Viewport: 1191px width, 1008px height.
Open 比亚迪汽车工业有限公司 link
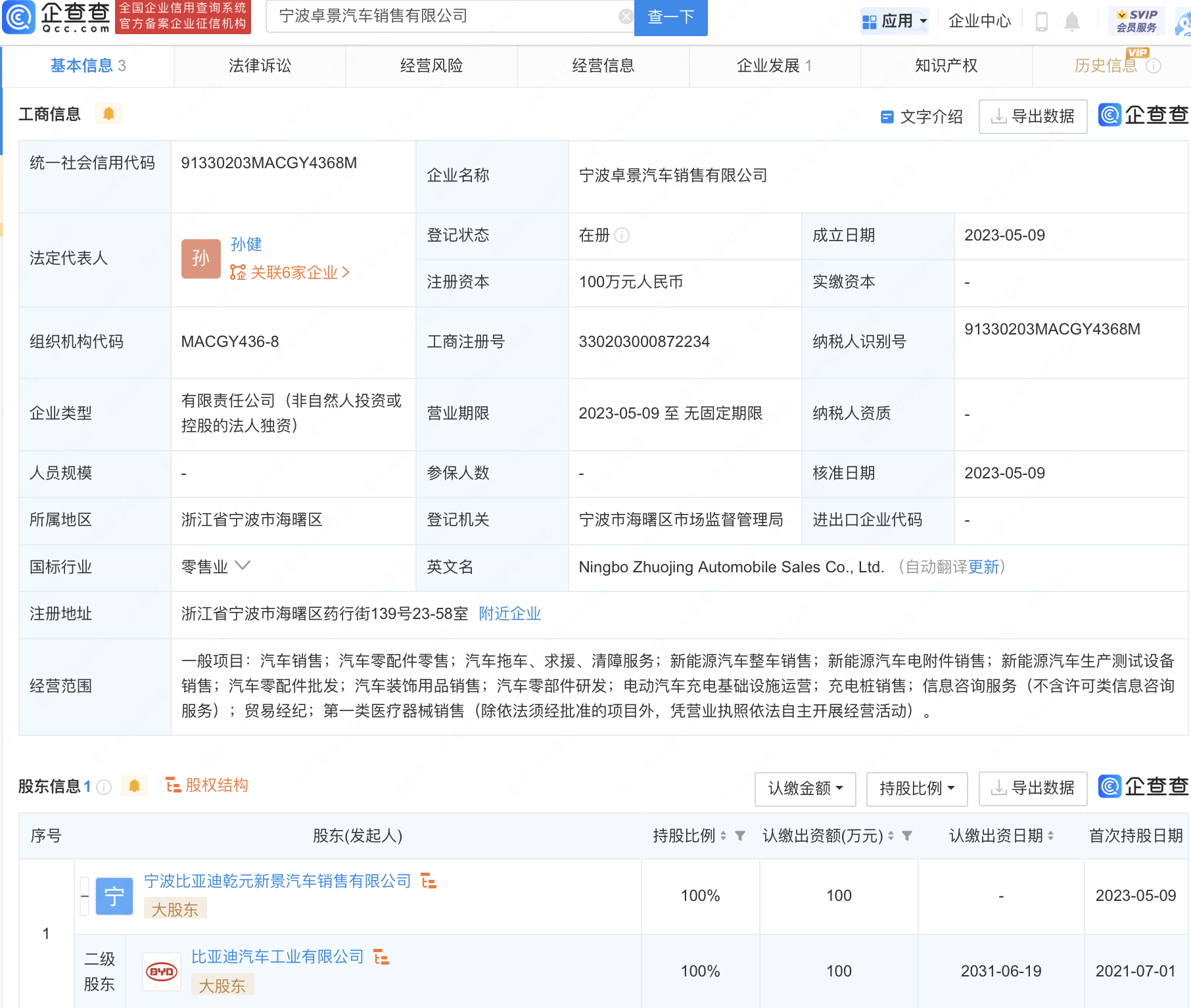(277, 957)
